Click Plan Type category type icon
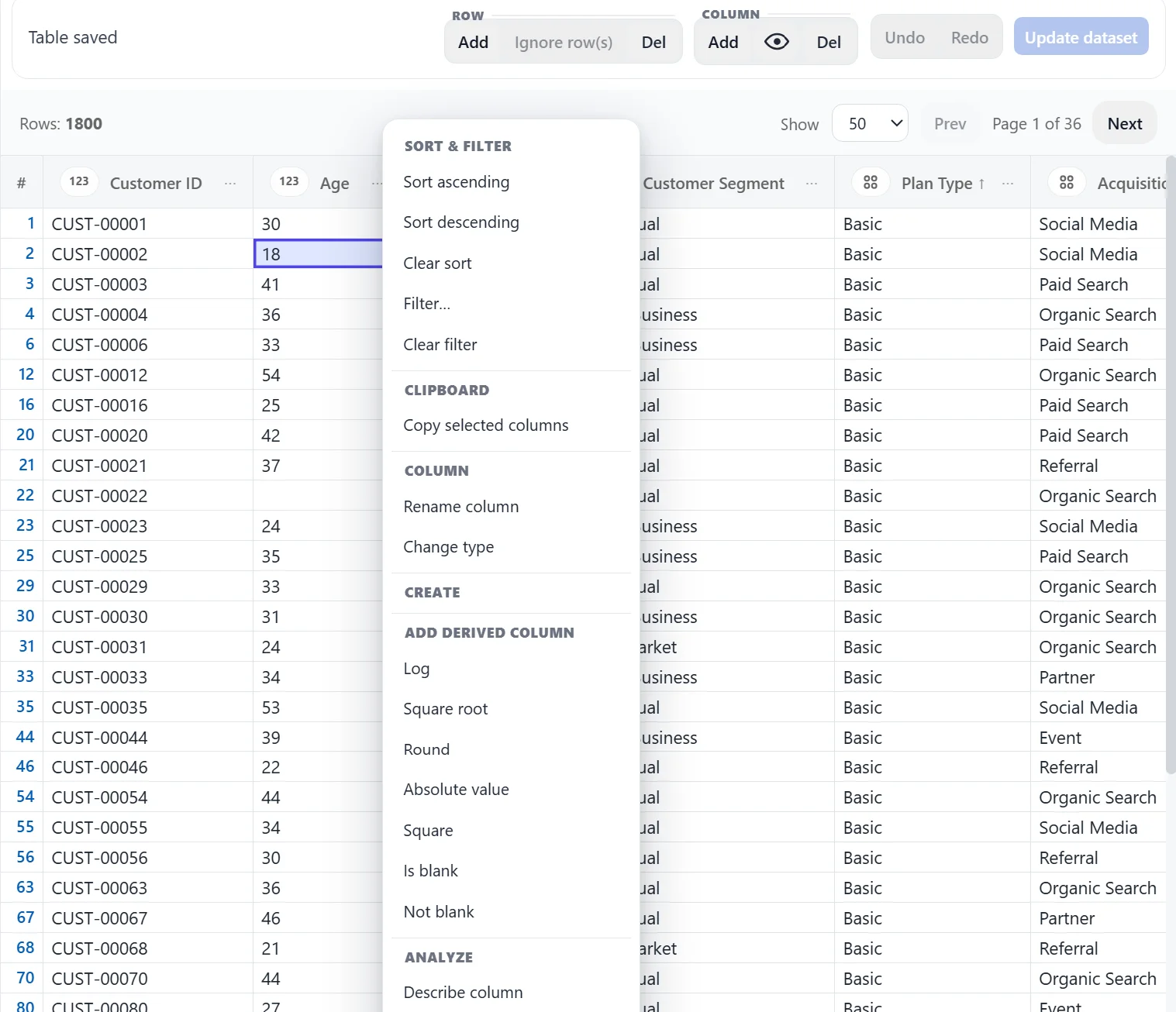 click(871, 182)
